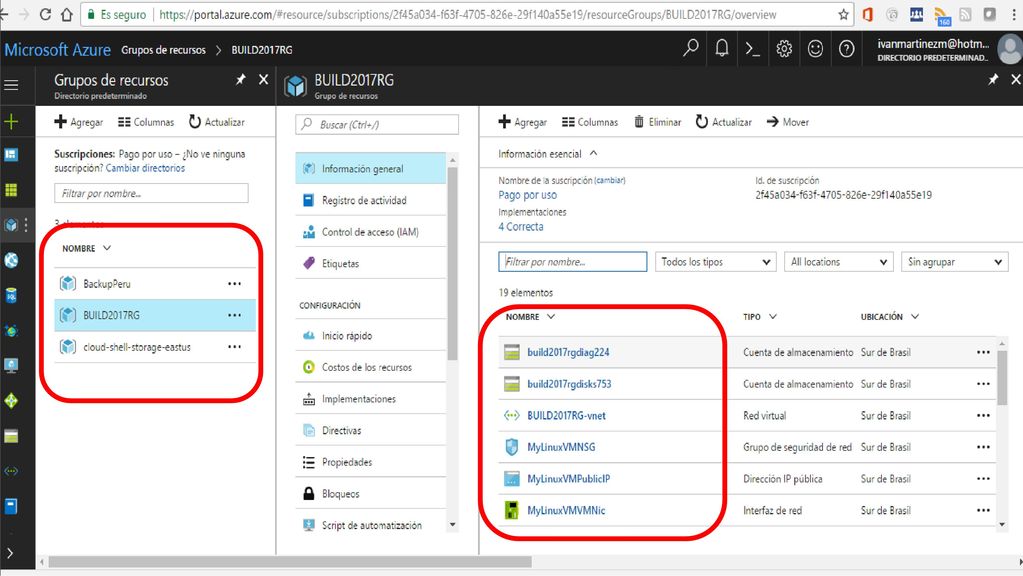
Task: Open Registro de actividad menu item
Action: click(x=371, y=200)
